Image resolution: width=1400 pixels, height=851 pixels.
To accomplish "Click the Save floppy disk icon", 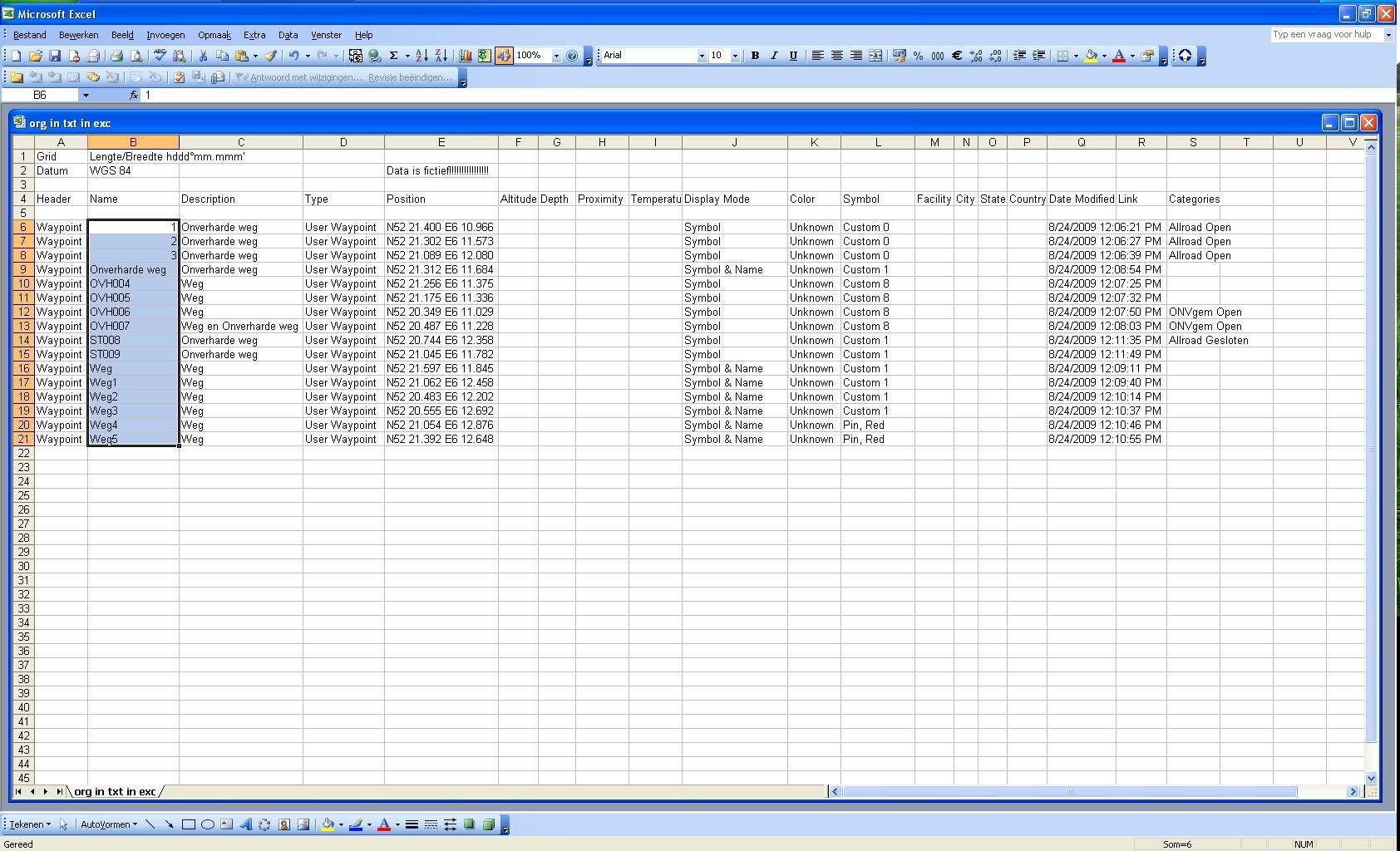I will point(55,56).
